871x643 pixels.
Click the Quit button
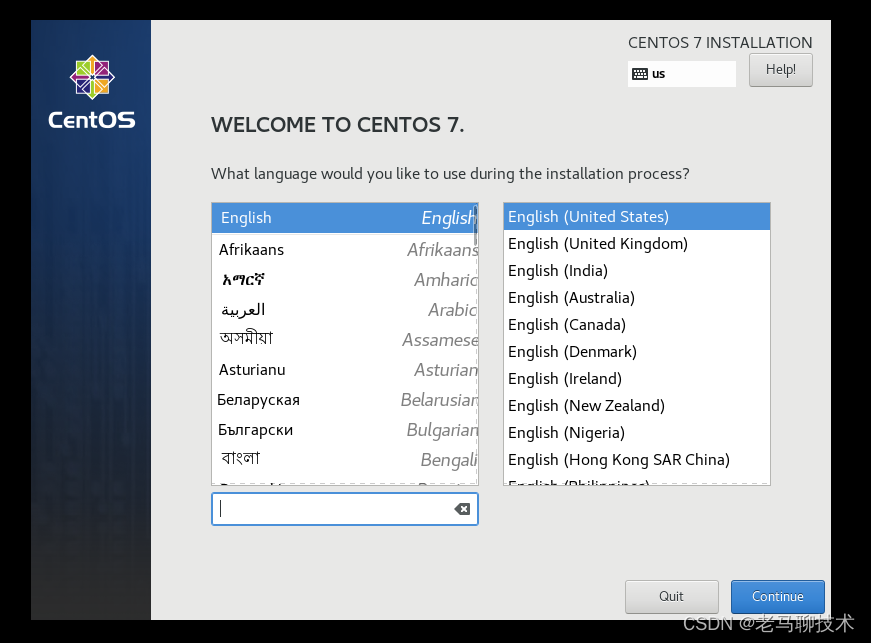coord(672,596)
